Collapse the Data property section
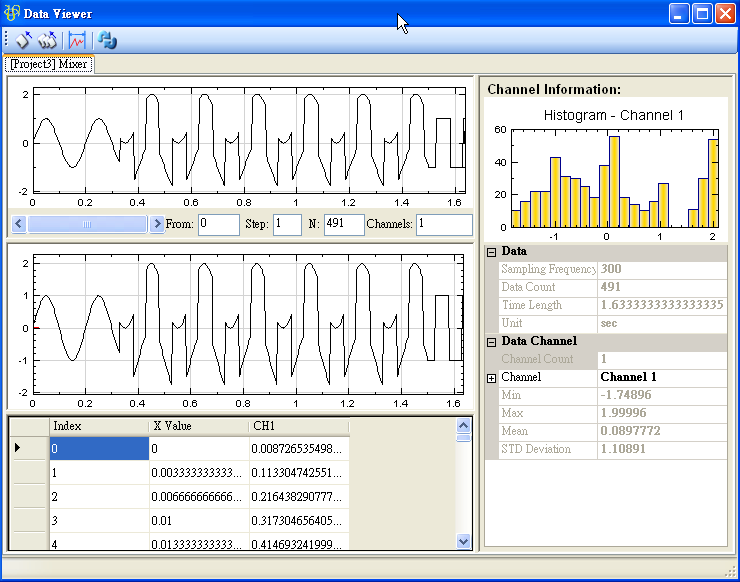 coord(491,252)
